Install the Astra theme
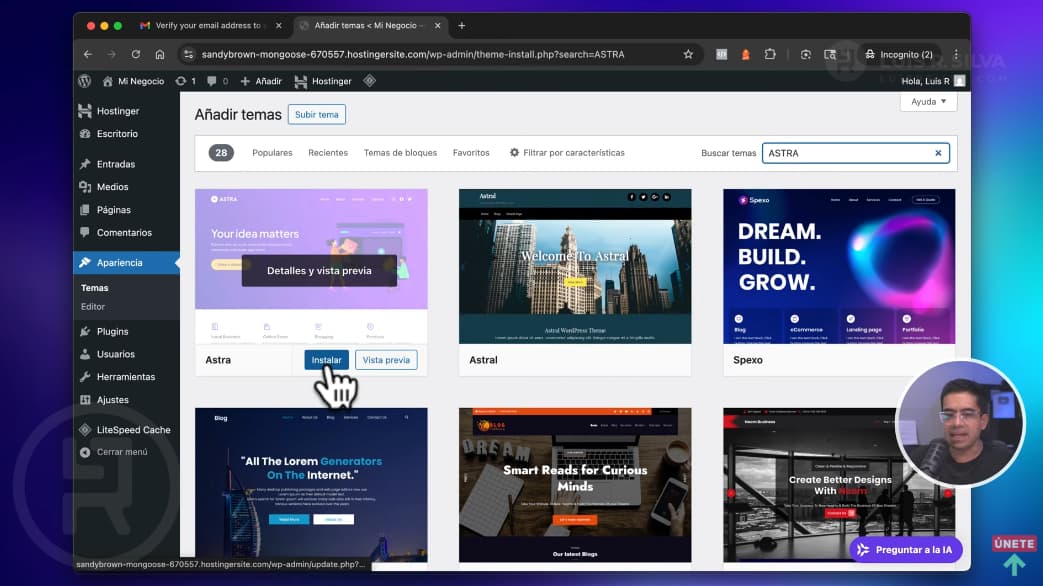Screen dimensions: 1043x586 (x=326, y=360)
